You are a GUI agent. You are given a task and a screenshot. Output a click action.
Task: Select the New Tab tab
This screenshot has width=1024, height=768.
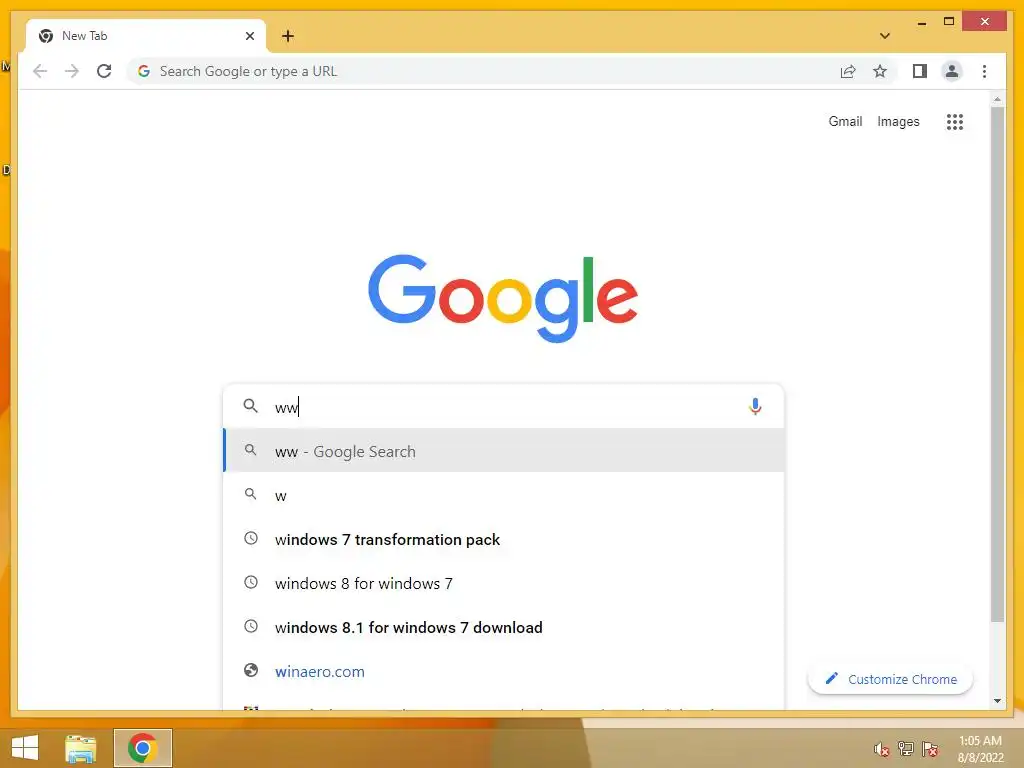point(145,36)
